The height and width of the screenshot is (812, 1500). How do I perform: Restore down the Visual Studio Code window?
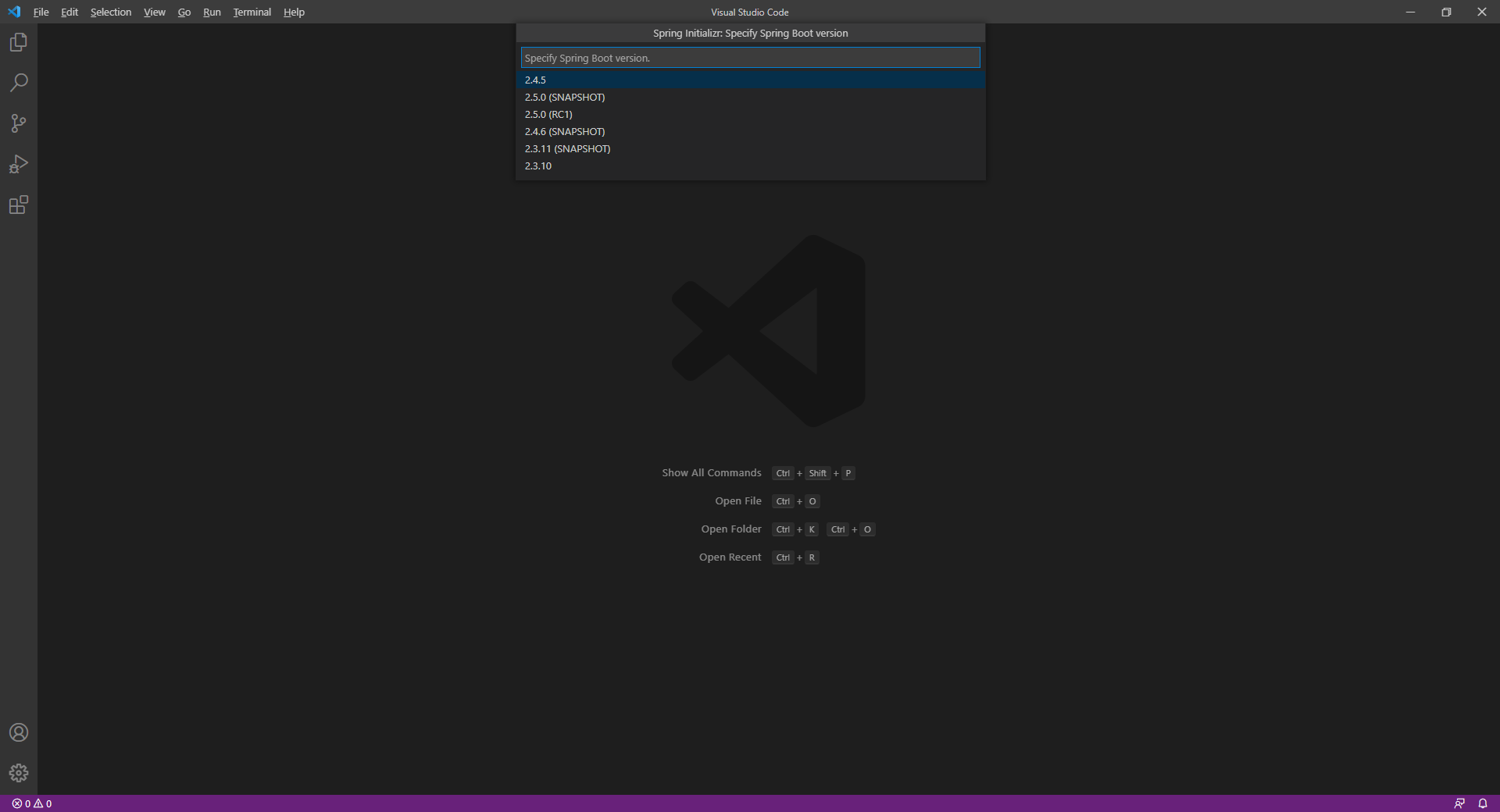pos(1446,12)
